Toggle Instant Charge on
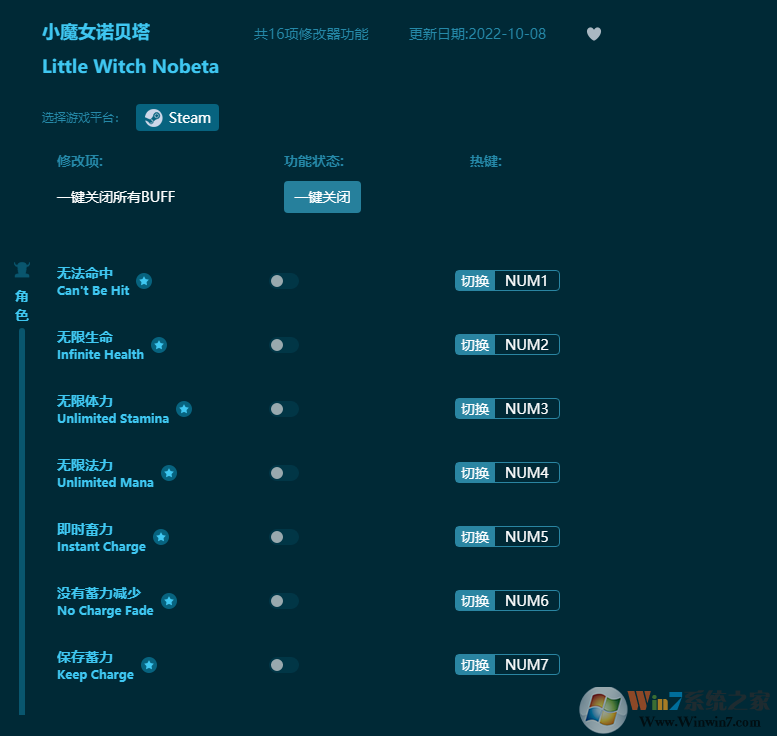The width and height of the screenshot is (777, 736). click(x=284, y=537)
